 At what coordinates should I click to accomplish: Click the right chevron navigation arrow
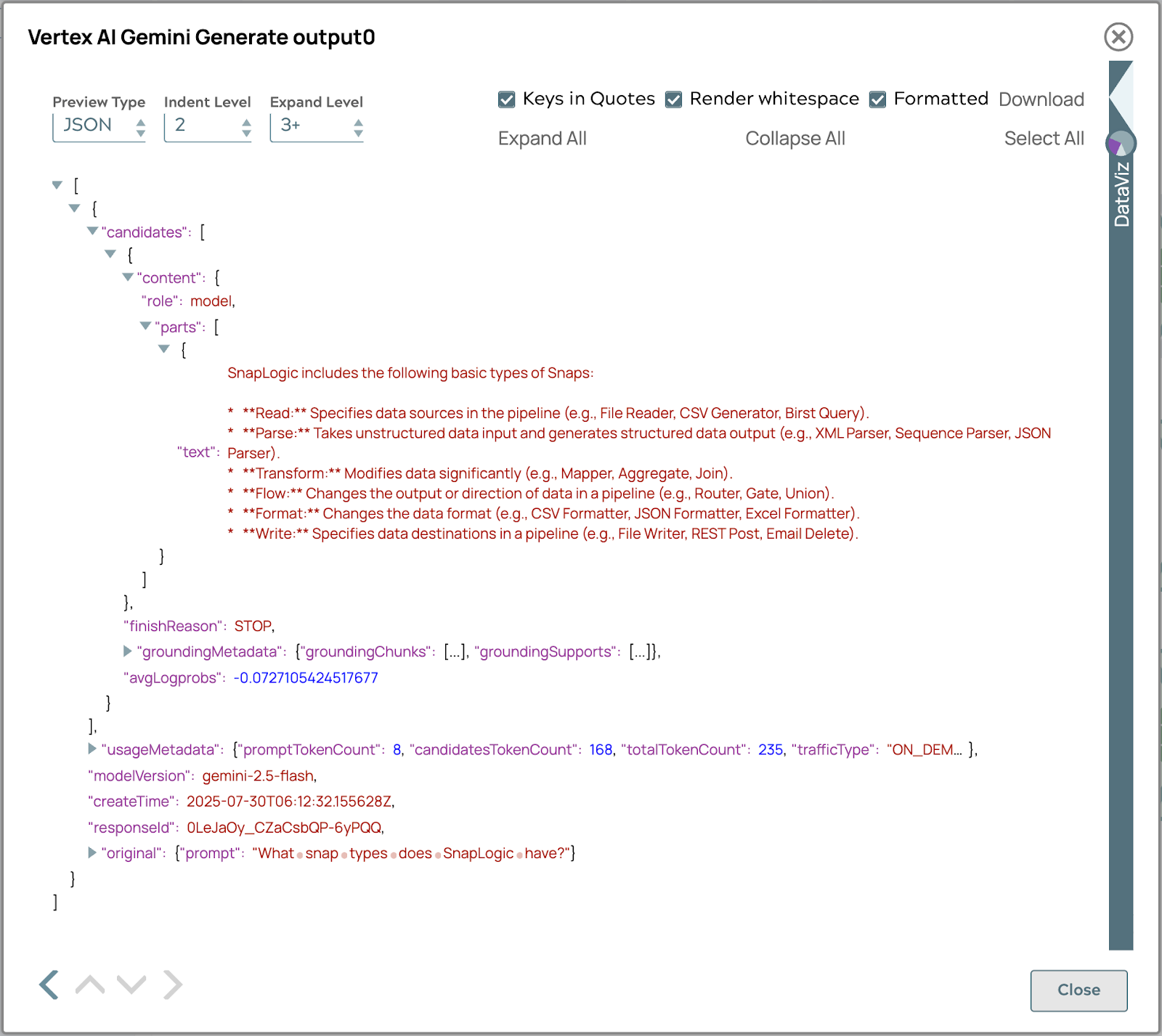[173, 985]
